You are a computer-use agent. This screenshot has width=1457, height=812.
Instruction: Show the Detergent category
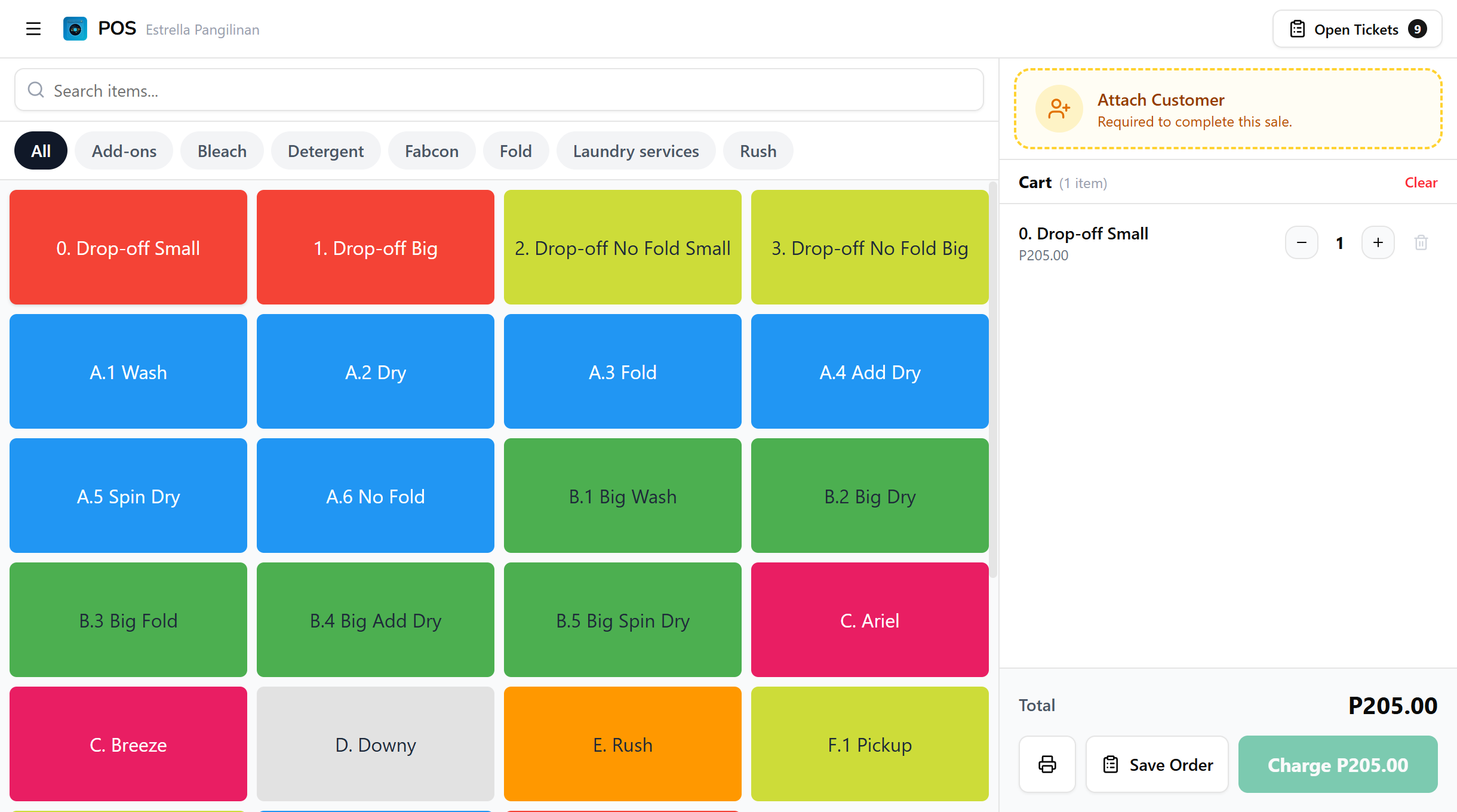click(x=326, y=151)
